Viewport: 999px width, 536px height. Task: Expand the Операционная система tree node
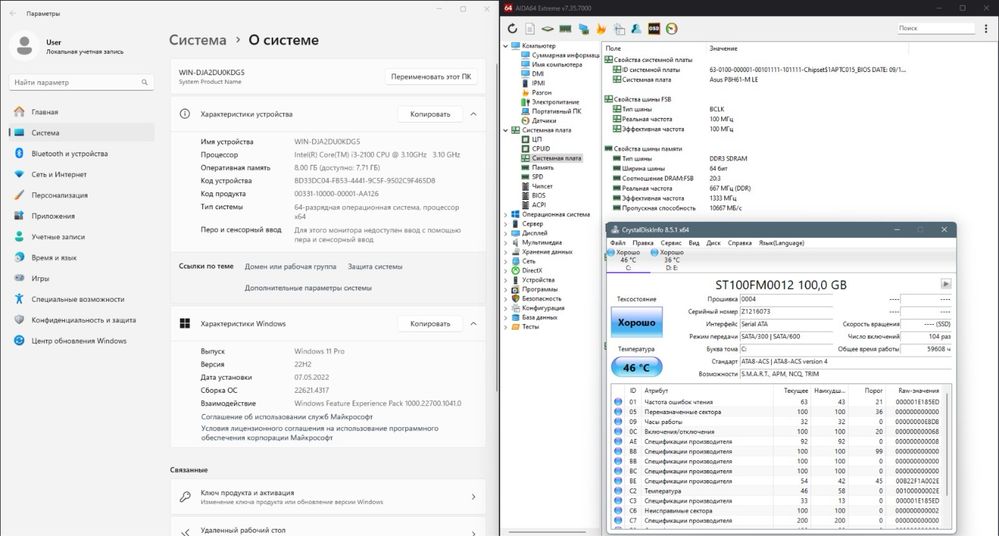(507, 215)
